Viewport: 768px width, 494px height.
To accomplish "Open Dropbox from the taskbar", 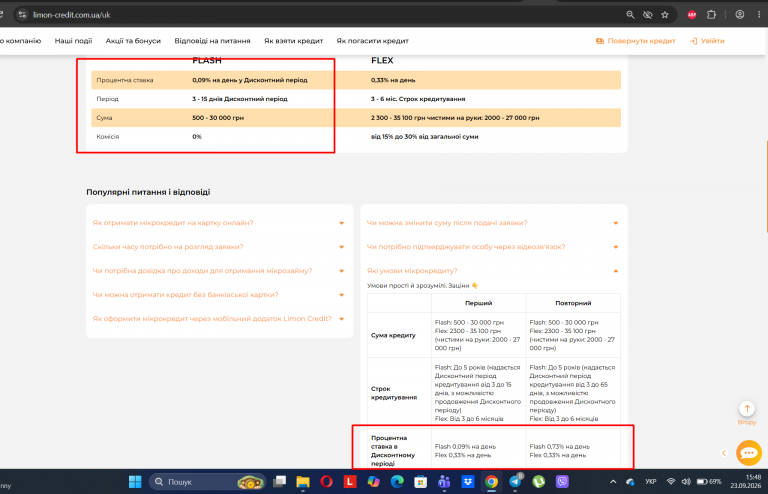I will (468, 482).
